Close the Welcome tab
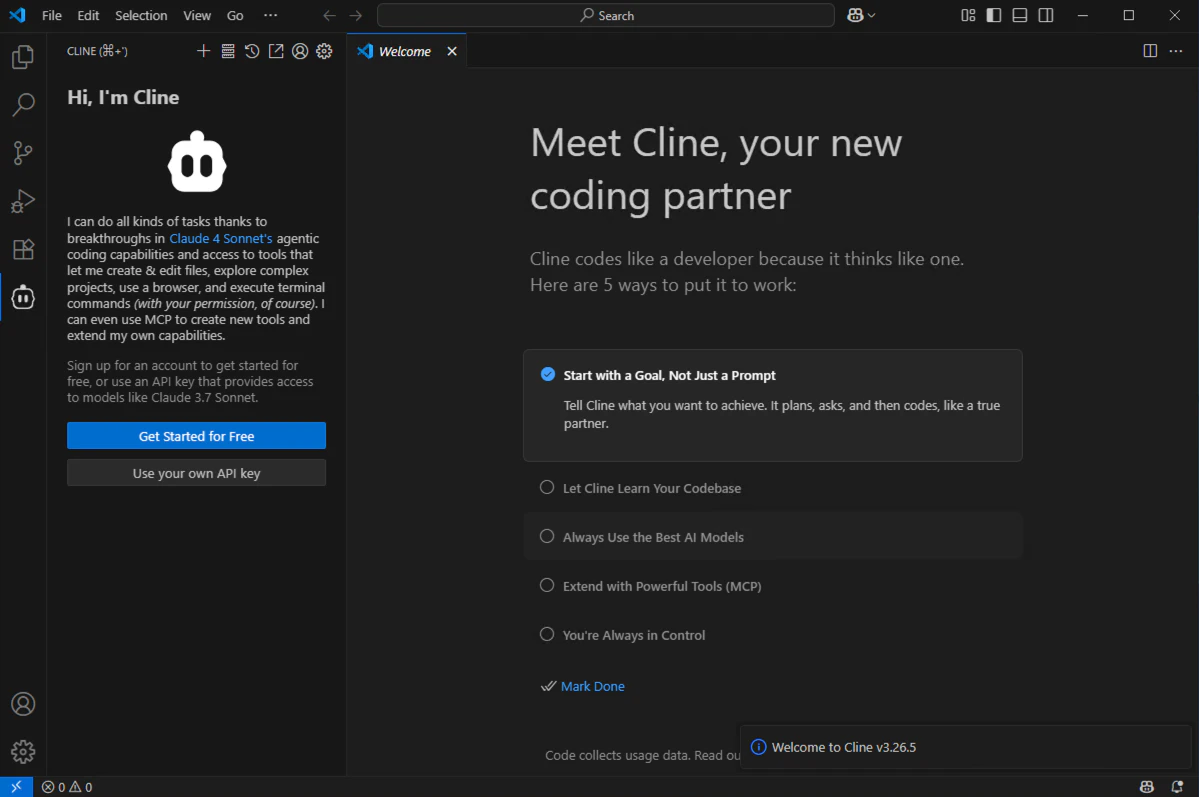This screenshot has height=797, width=1199. (x=452, y=51)
